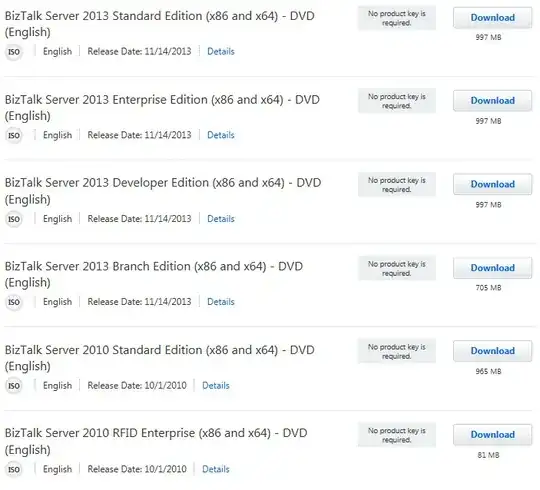Screen dimensions: 540x490
Task: Open Details for BizTalk 2010 Standard Edition
Action: coord(216,386)
